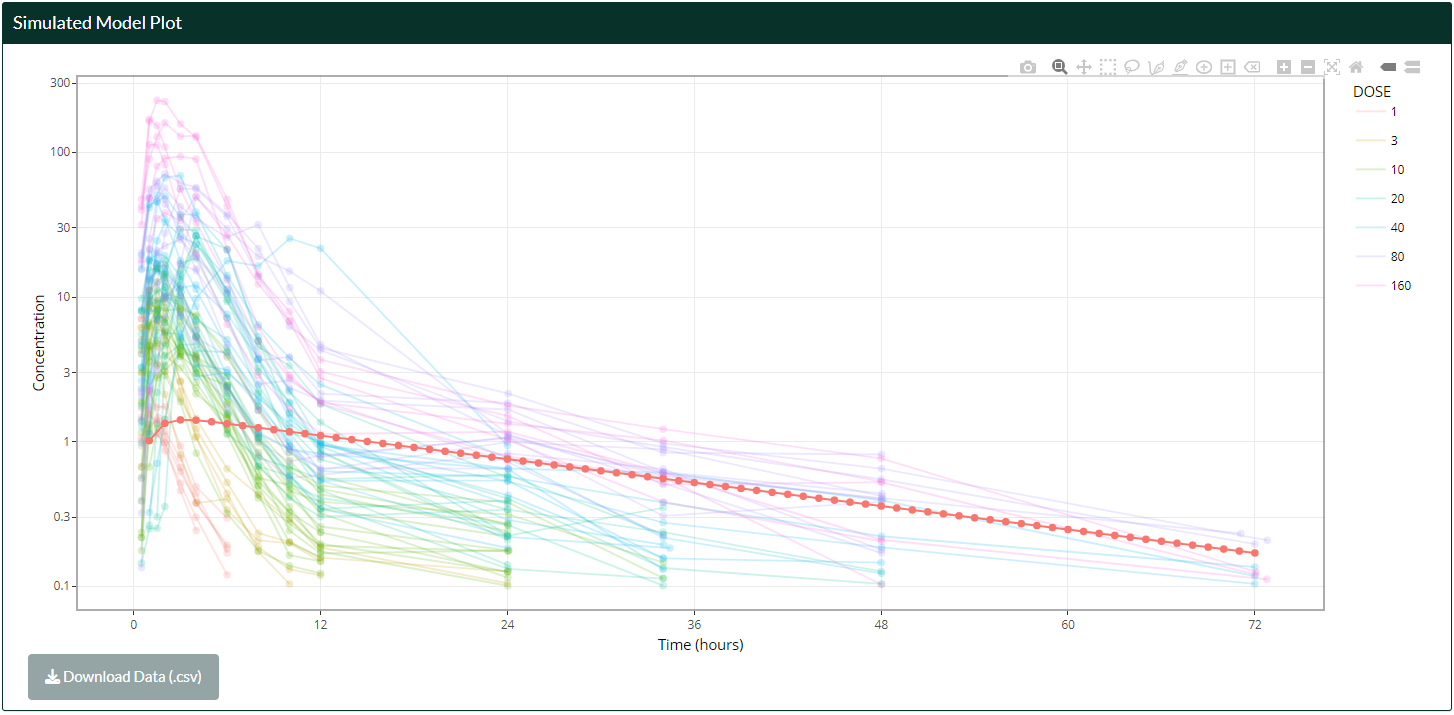Select the draw rectangle shape tool
This screenshot has width=1454, height=715.
[1228, 67]
